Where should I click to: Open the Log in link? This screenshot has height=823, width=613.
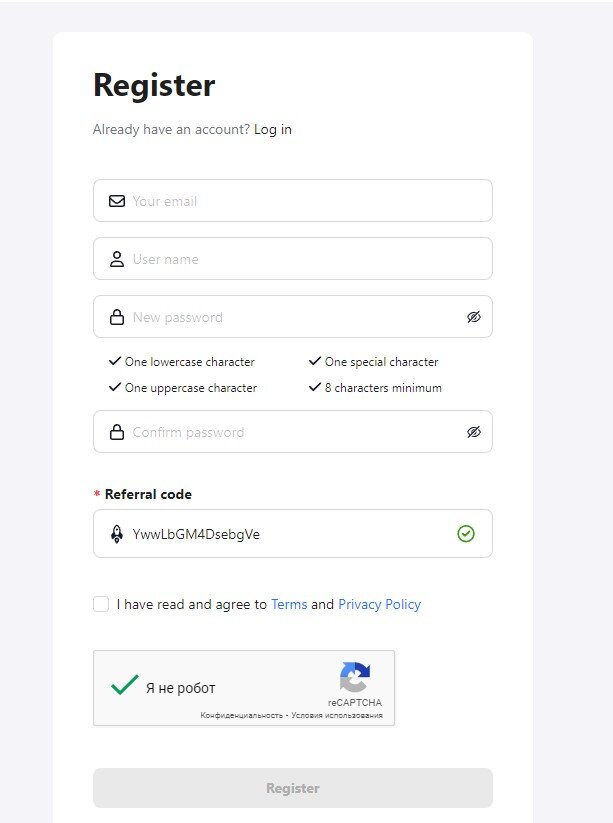tap(273, 129)
